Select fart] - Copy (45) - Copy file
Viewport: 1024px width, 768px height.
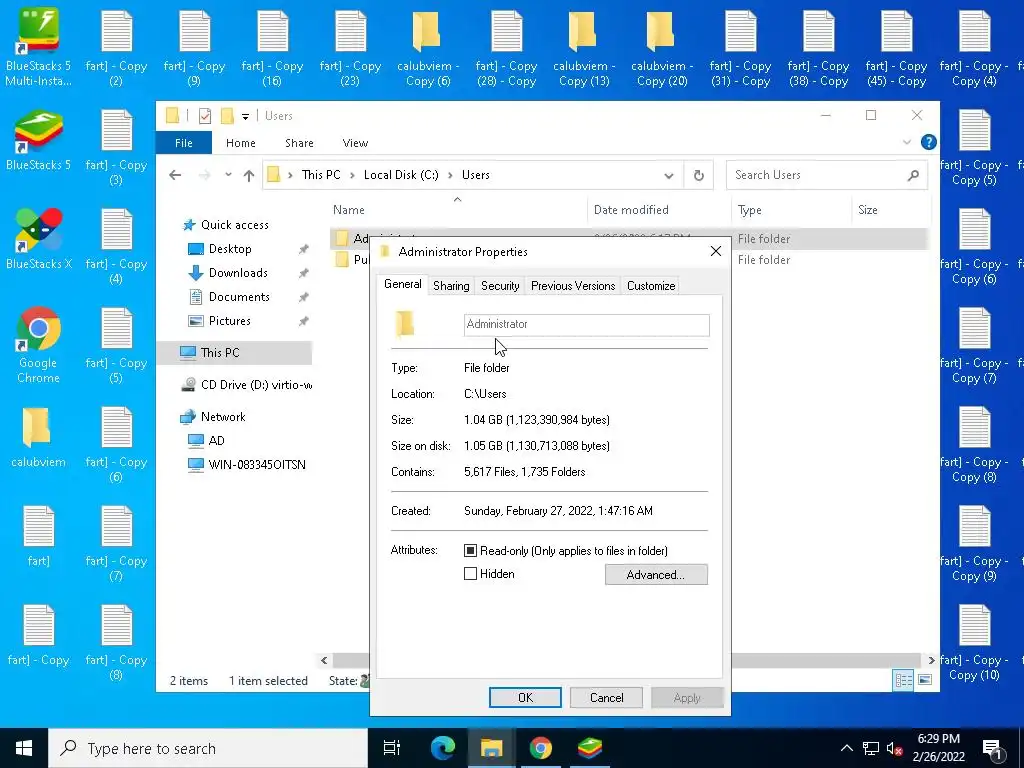point(896,47)
